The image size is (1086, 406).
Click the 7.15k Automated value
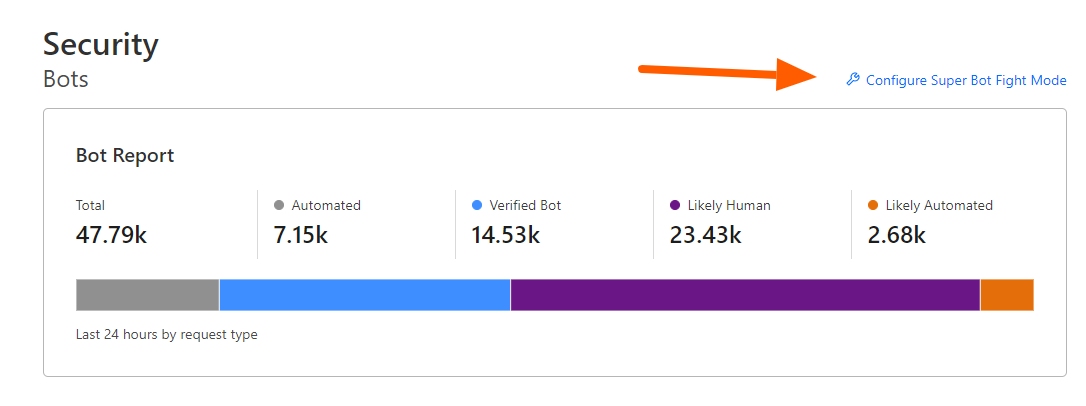[x=300, y=236]
